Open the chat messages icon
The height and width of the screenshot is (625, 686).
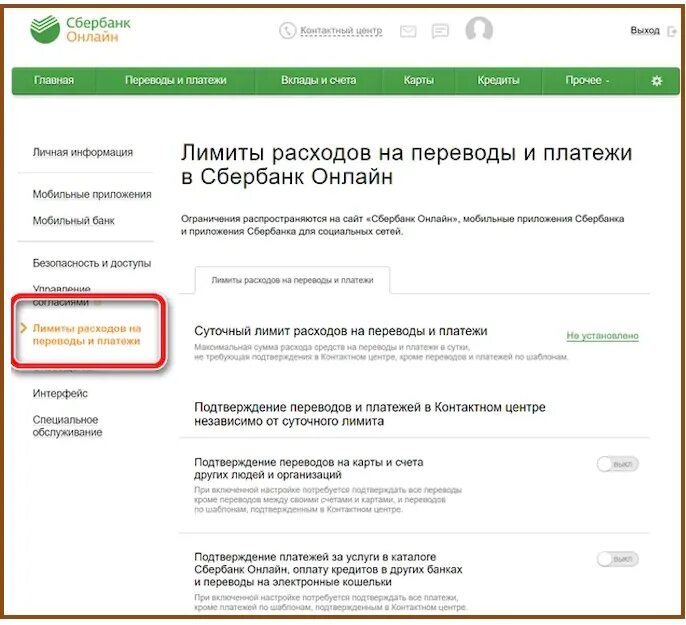pyautogui.click(x=440, y=31)
